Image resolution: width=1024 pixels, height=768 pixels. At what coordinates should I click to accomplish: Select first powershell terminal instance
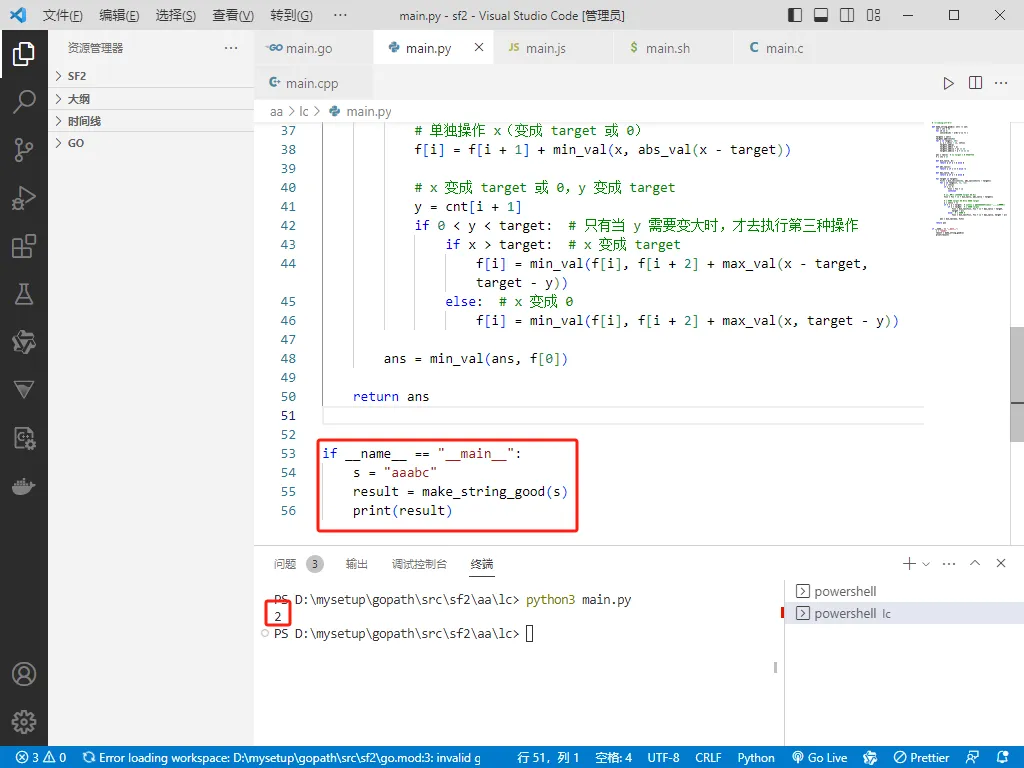pos(904,591)
